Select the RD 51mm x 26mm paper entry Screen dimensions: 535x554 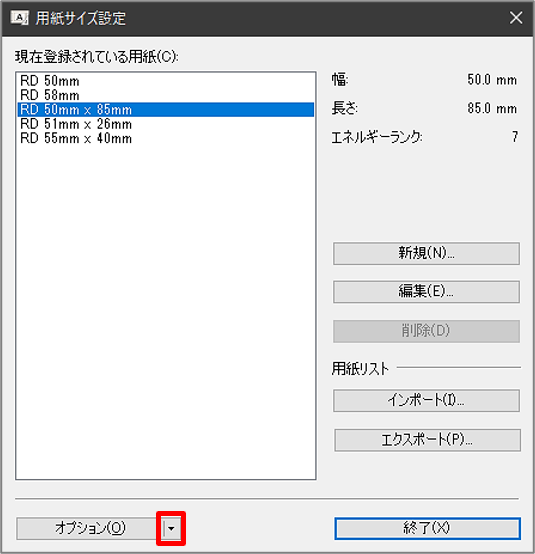(x=165, y=124)
